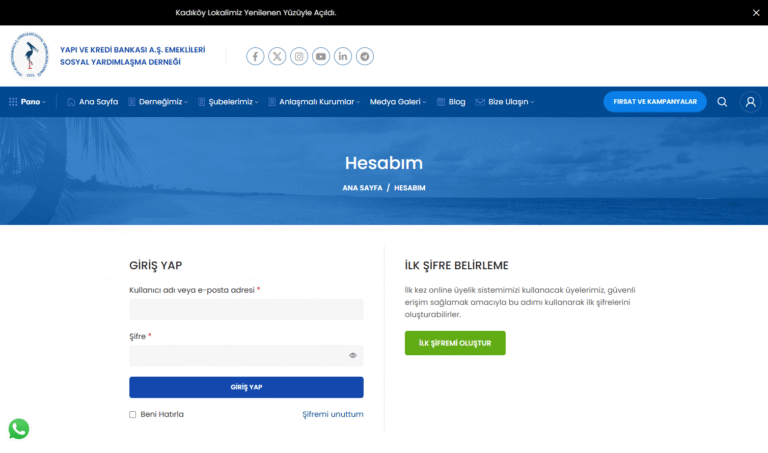768x453 pixels.
Task: Open the Facebook social icon
Action: 255,56
